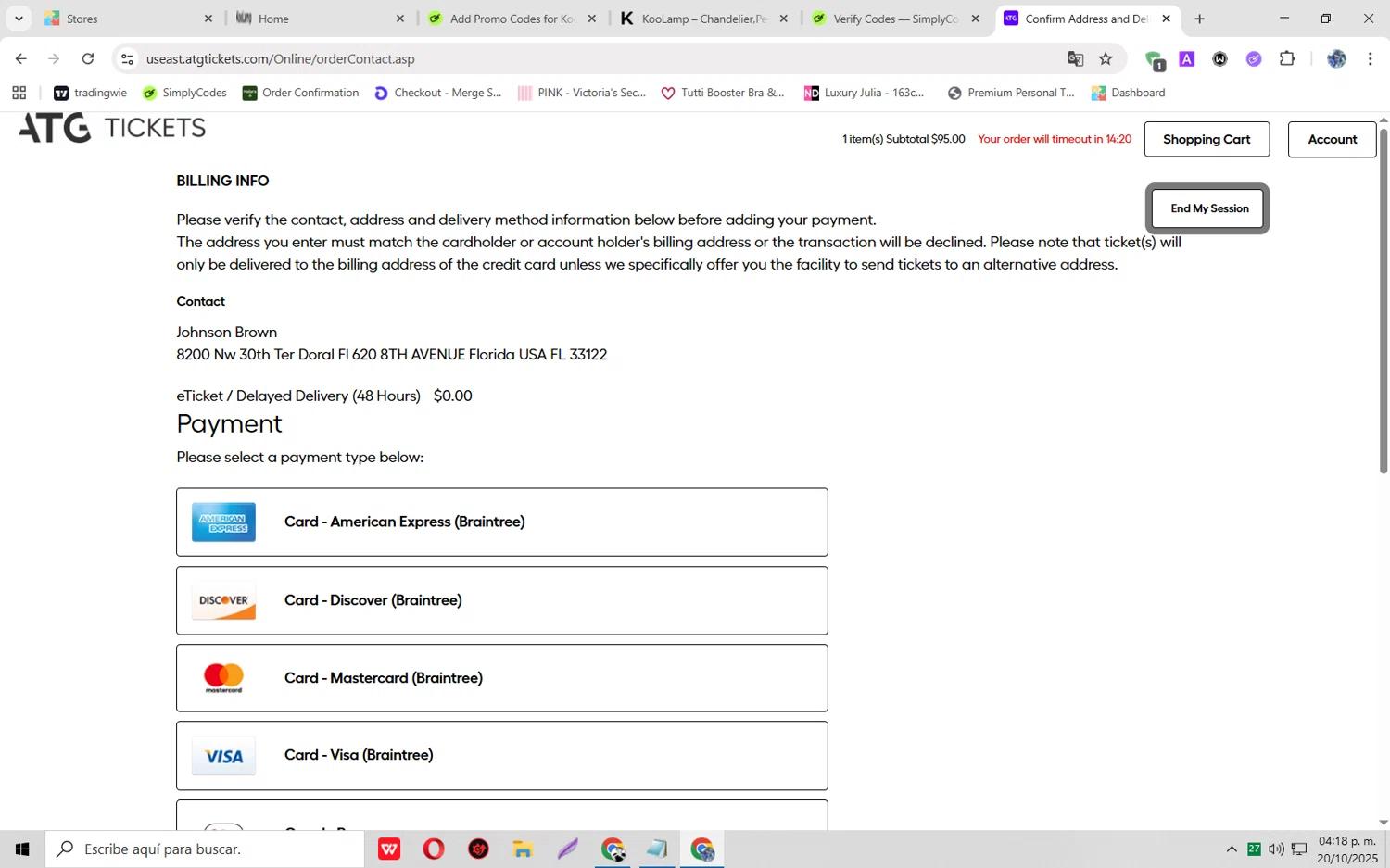The width and height of the screenshot is (1390, 868).
Task: Open the Shopping Cart
Action: coord(1207,139)
